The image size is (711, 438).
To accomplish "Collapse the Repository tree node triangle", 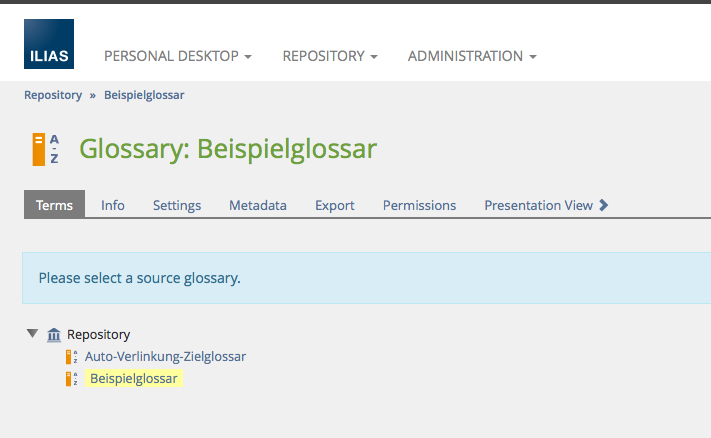I will (x=33, y=334).
